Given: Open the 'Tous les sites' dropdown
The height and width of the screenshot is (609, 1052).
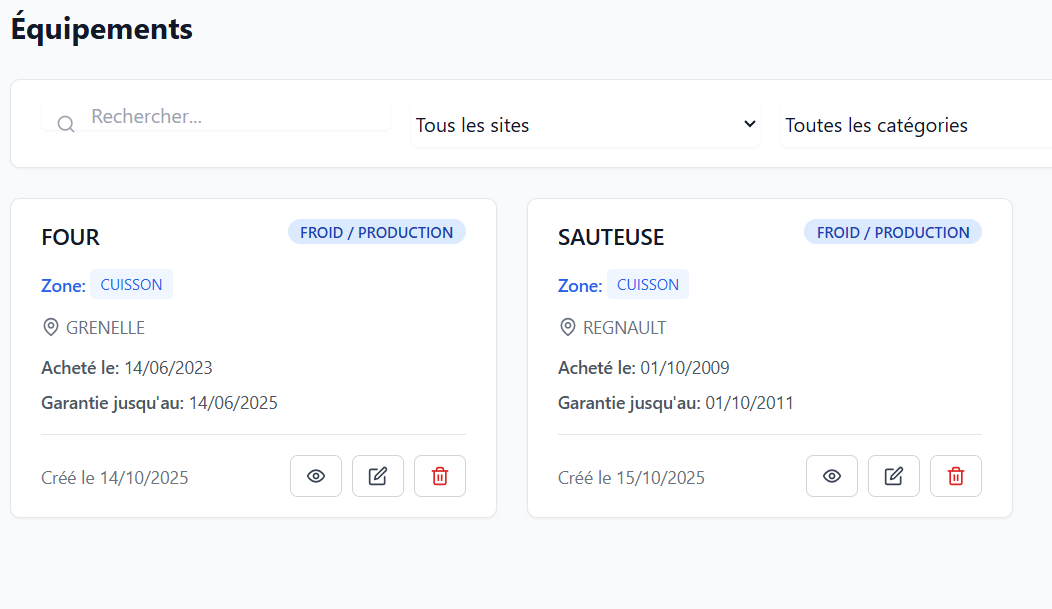Looking at the screenshot, I should point(585,124).
